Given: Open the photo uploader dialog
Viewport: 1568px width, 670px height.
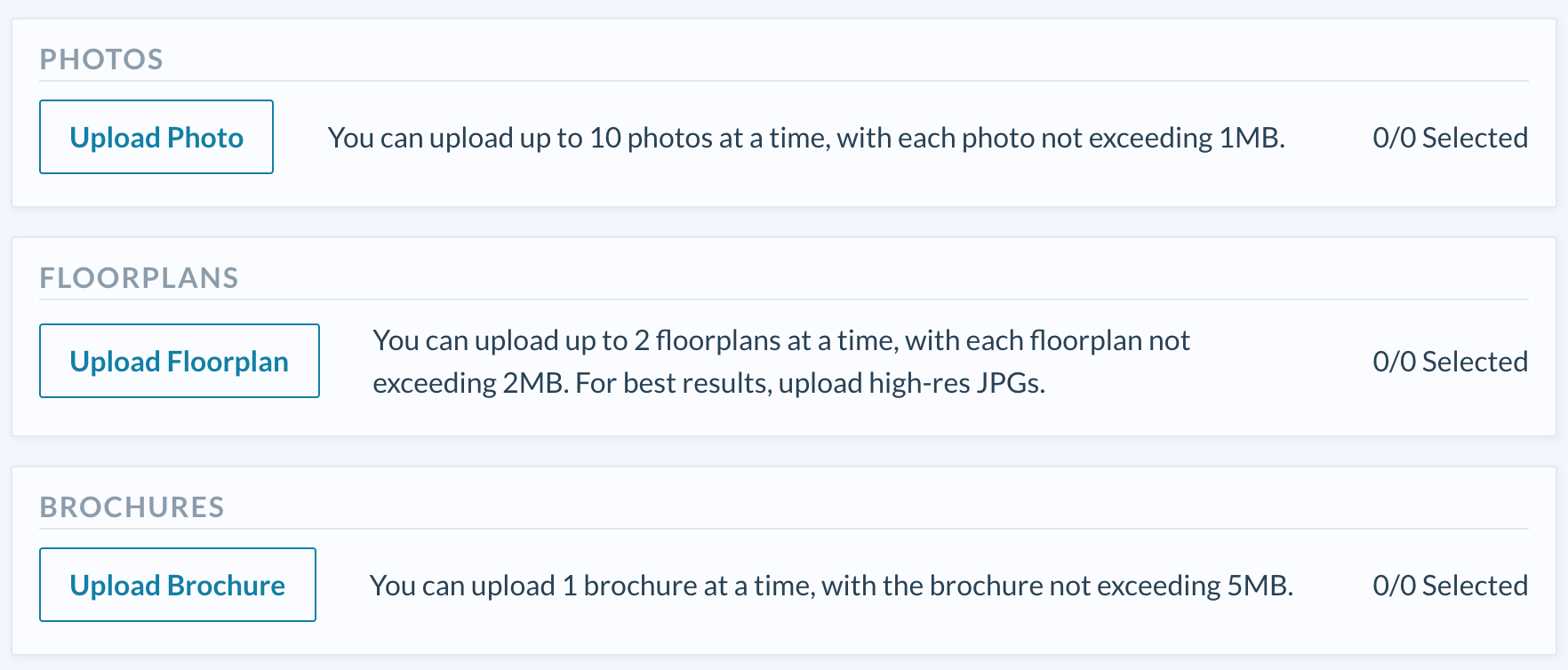Looking at the screenshot, I should tap(156, 137).
